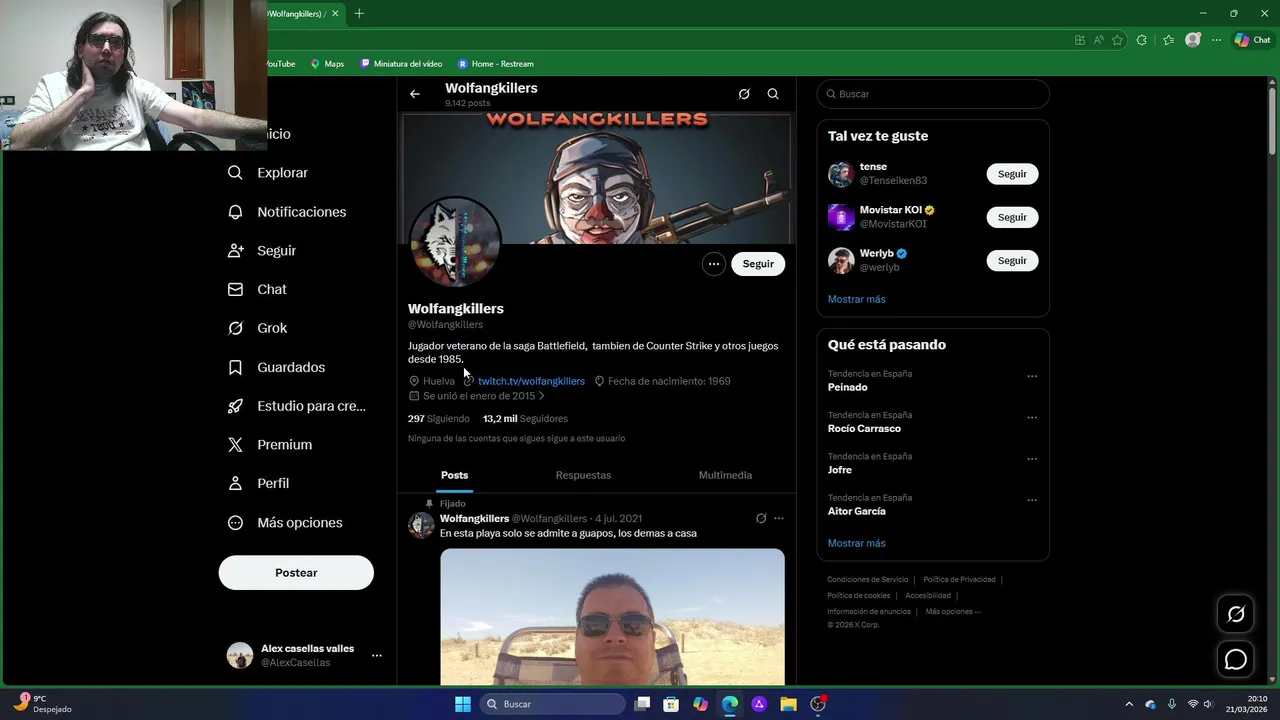The width and height of the screenshot is (1280, 720).
Task: Open the favorites list icon
Action: point(1168,40)
